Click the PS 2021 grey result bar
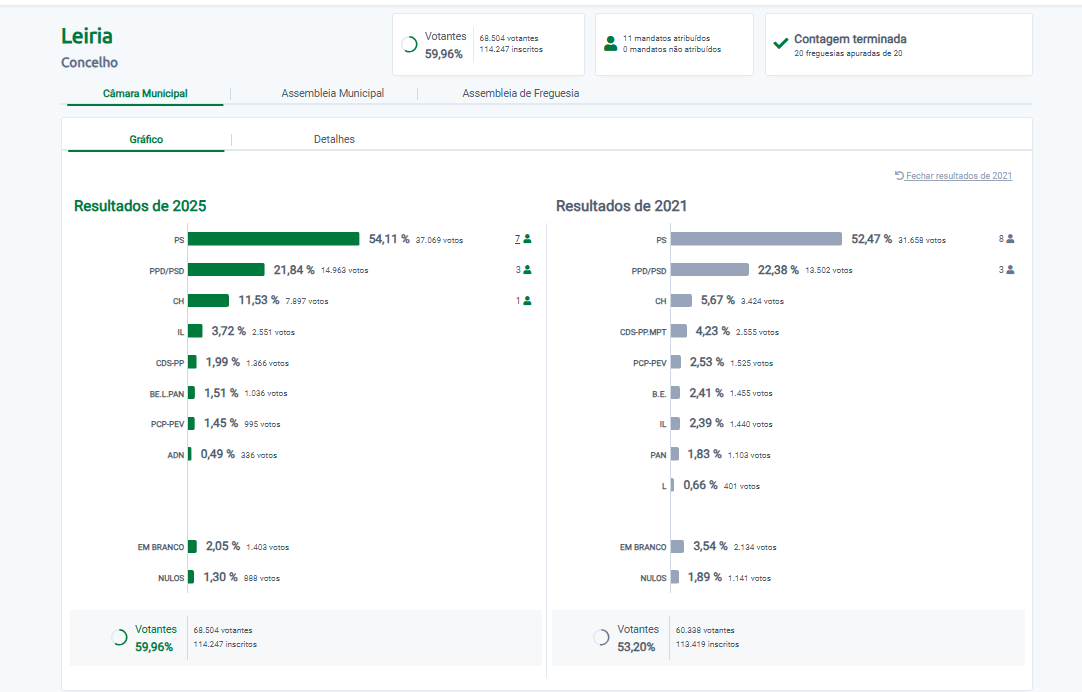1082x692 pixels. (756, 239)
